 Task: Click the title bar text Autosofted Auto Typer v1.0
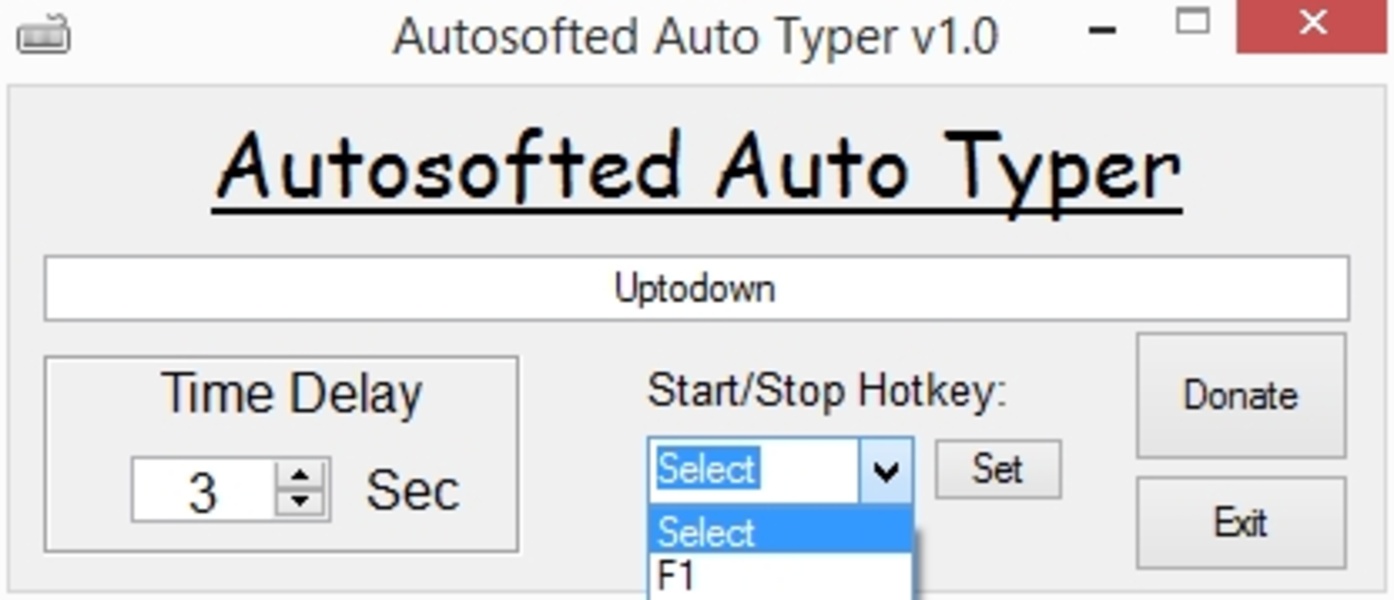click(x=696, y=37)
